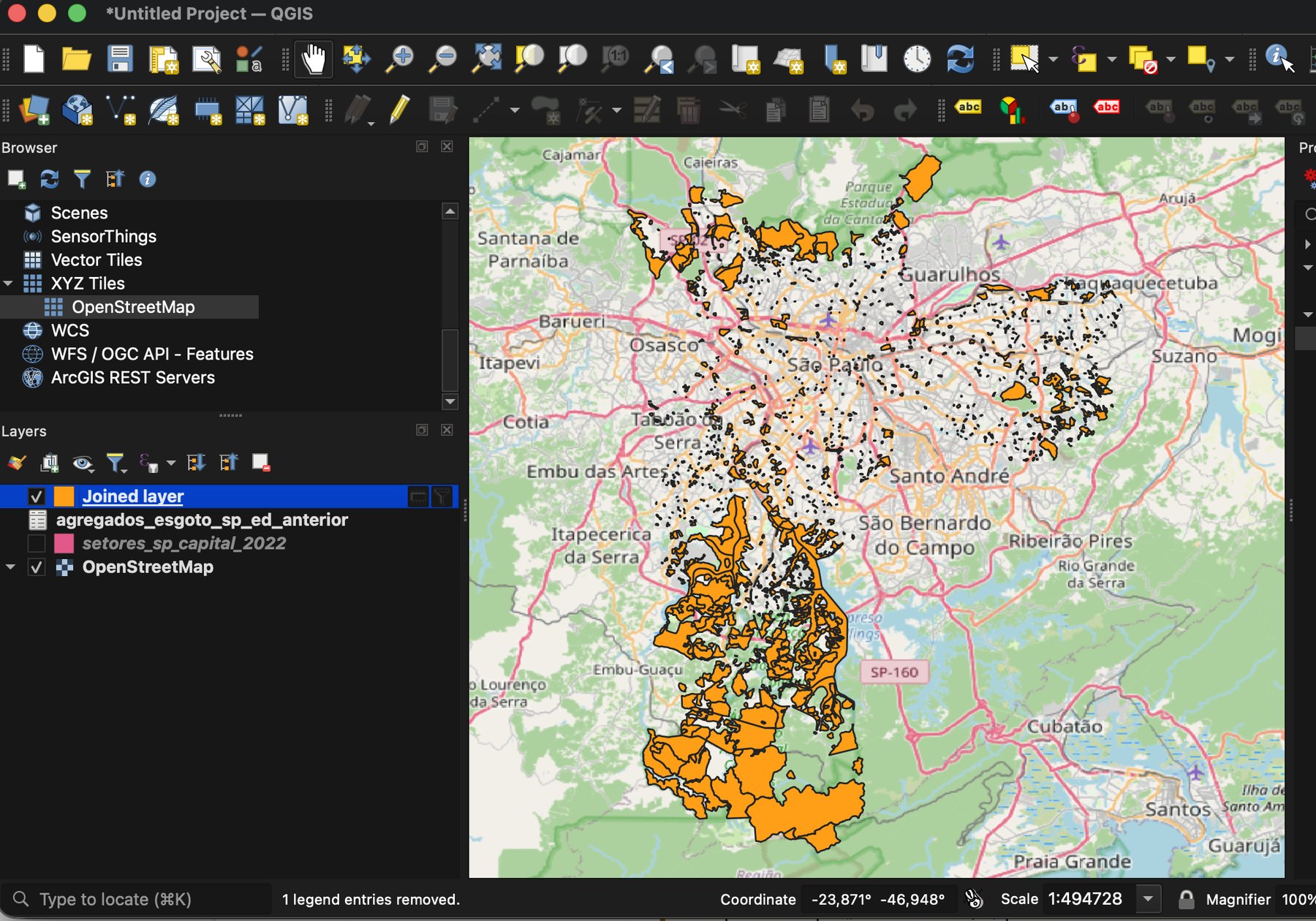
Task: Toggle display of unplaced labels (red abc)
Action: click(x=1107, y=107)
